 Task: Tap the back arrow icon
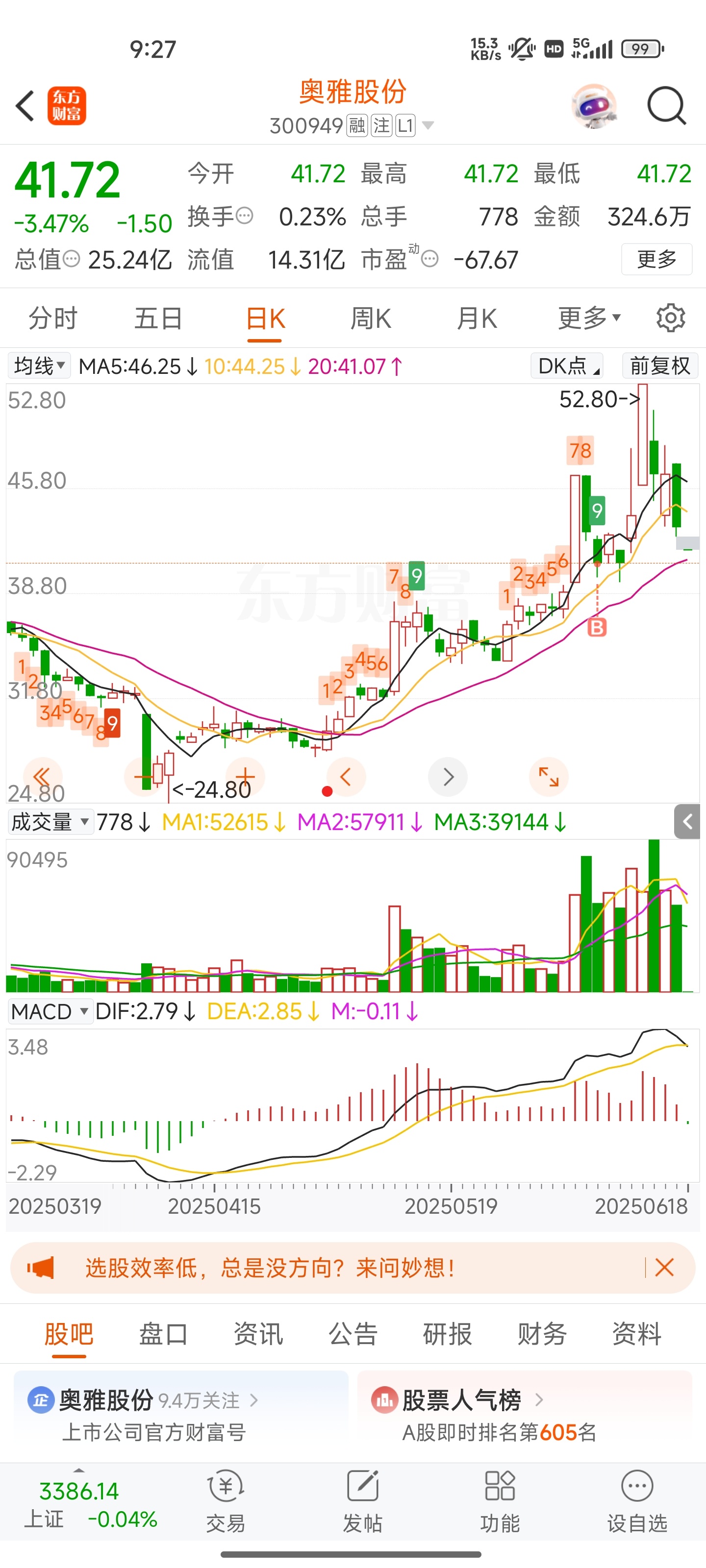[x=25, y=106]
